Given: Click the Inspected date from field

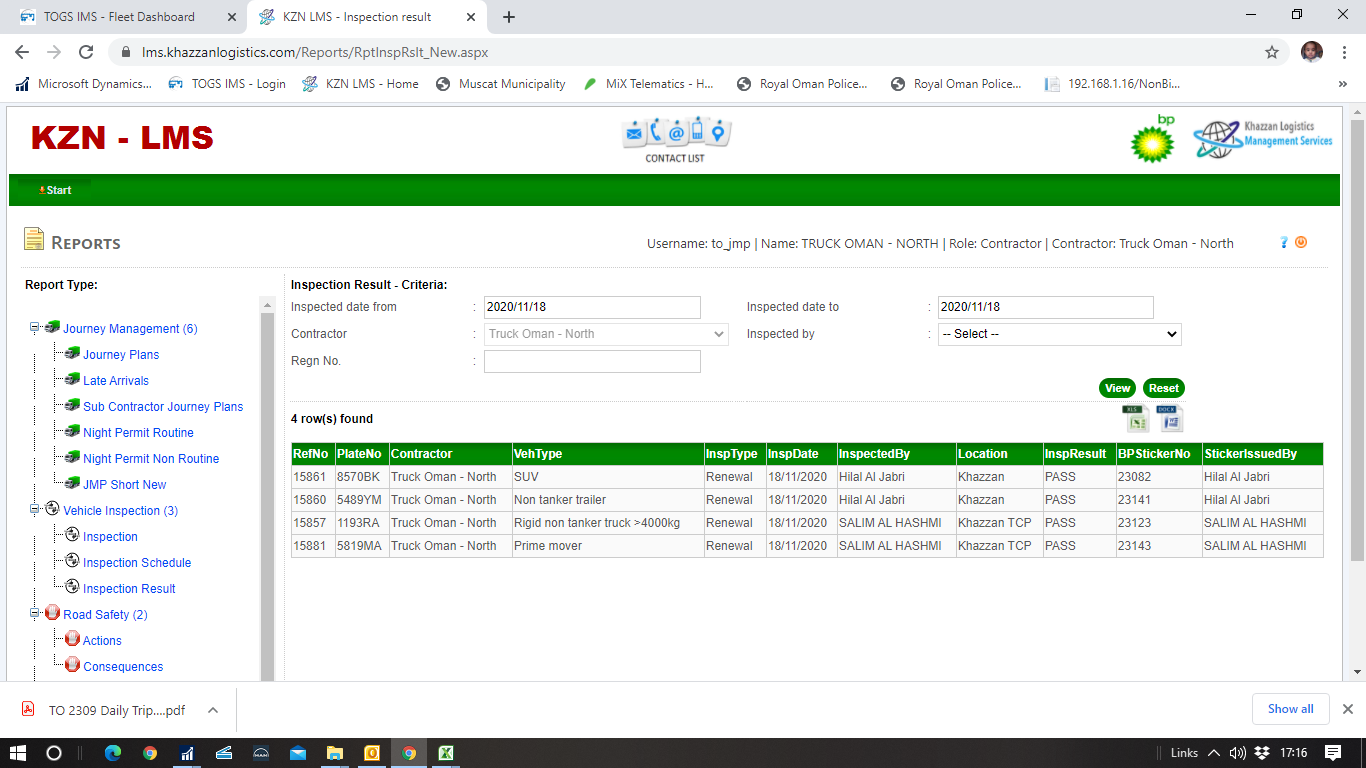Looking at the screenshot, I should [592, 307].
